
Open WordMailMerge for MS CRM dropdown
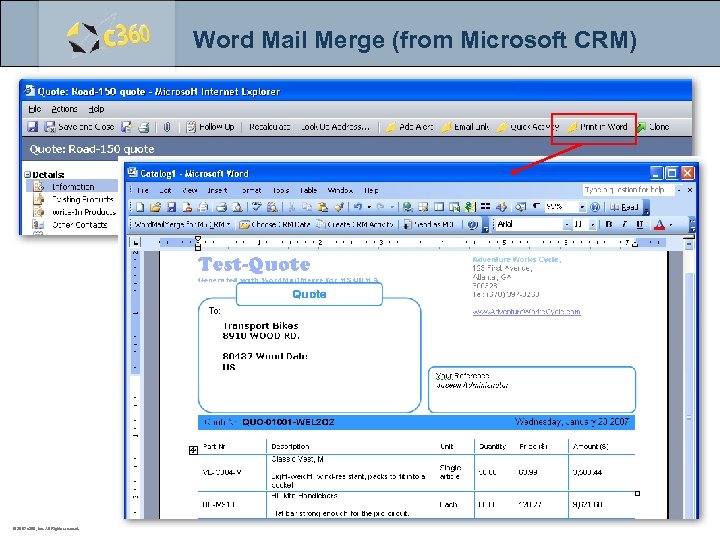[182, 225]
